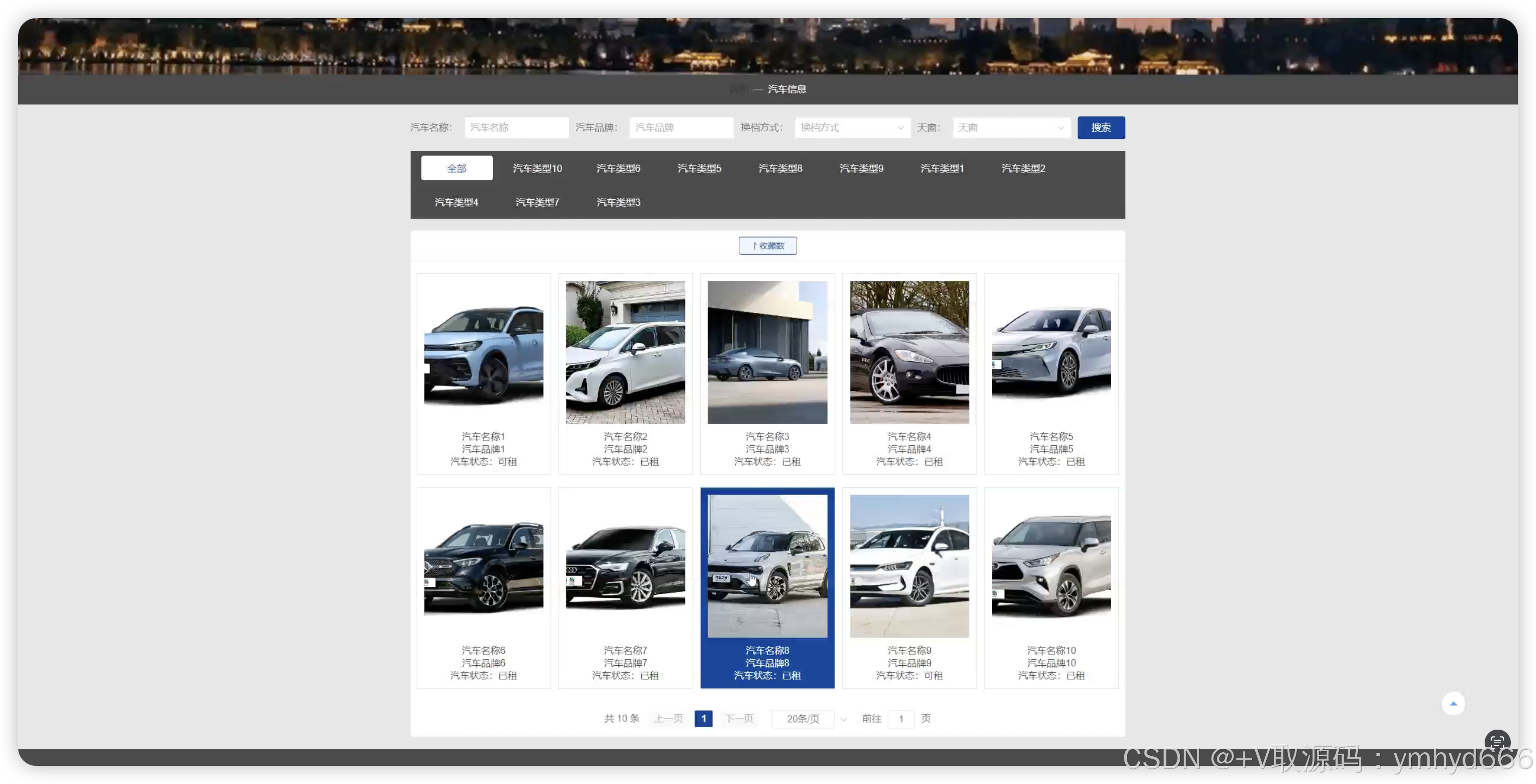The width and height of the screenshot is (1536, 784).
Task: Switch to 汽车类型10 category tab
Action: pos(537,168)
